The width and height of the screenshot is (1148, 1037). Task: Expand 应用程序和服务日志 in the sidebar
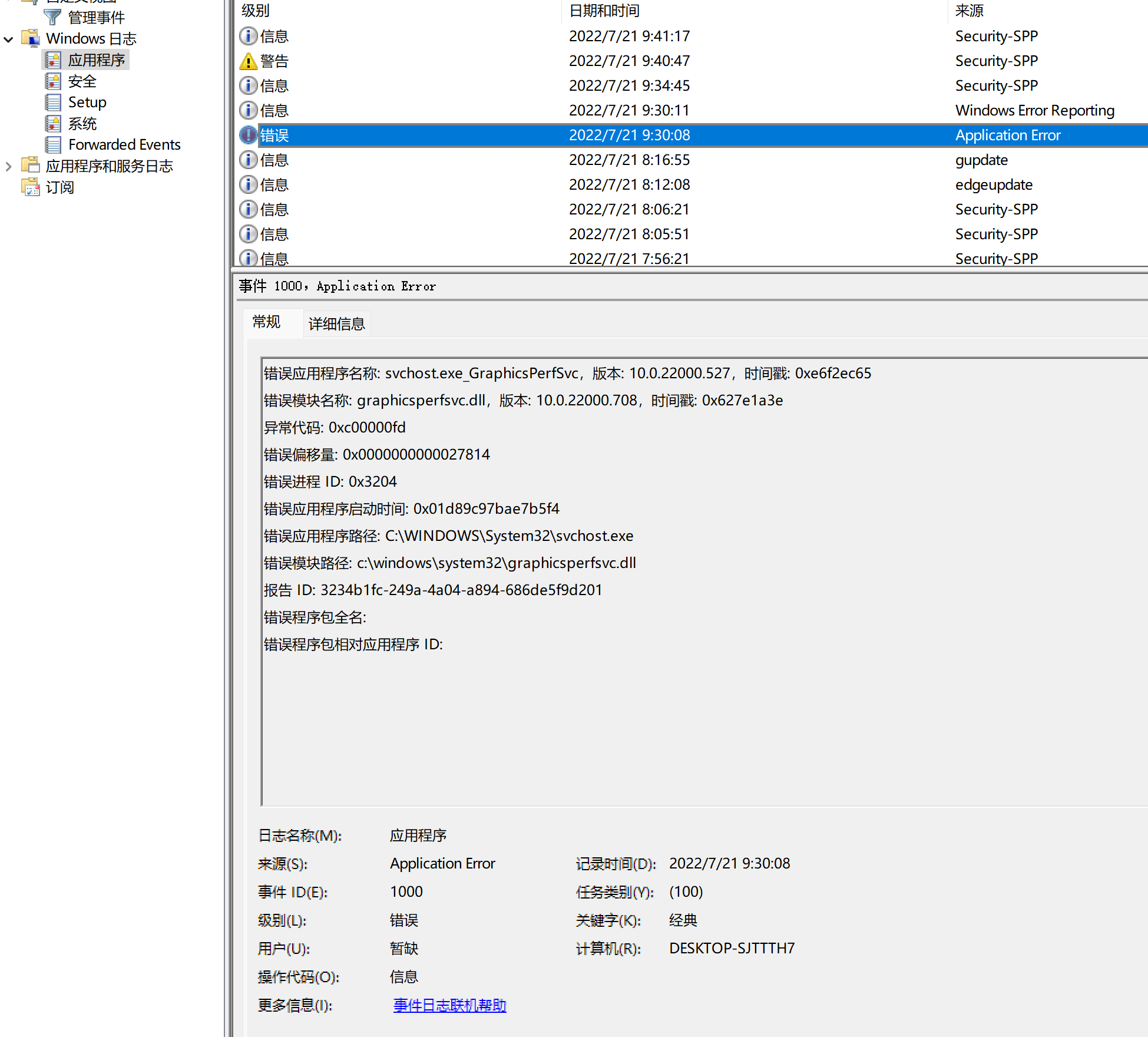[8, 166]
